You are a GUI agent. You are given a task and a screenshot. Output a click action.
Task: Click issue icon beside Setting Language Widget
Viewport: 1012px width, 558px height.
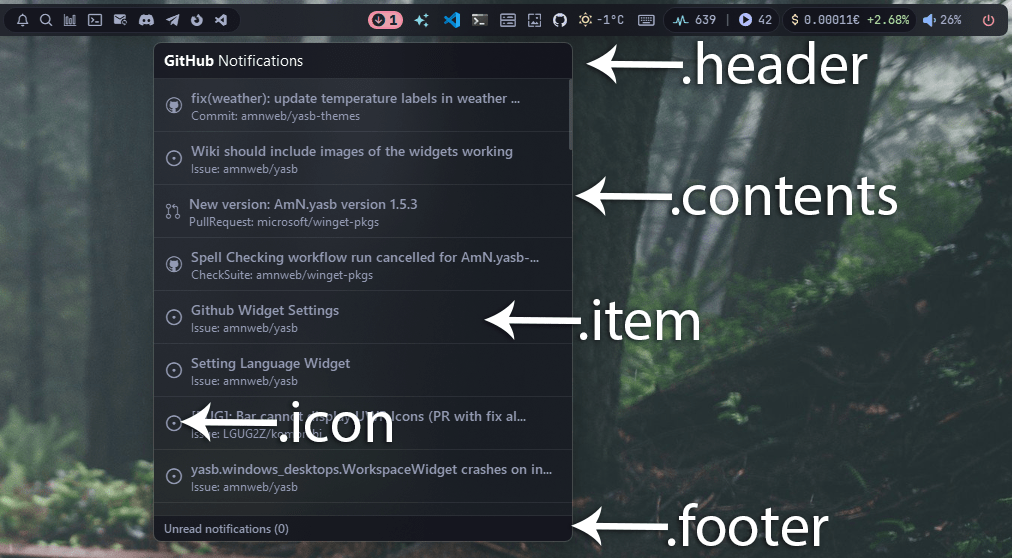click(174, 370)
